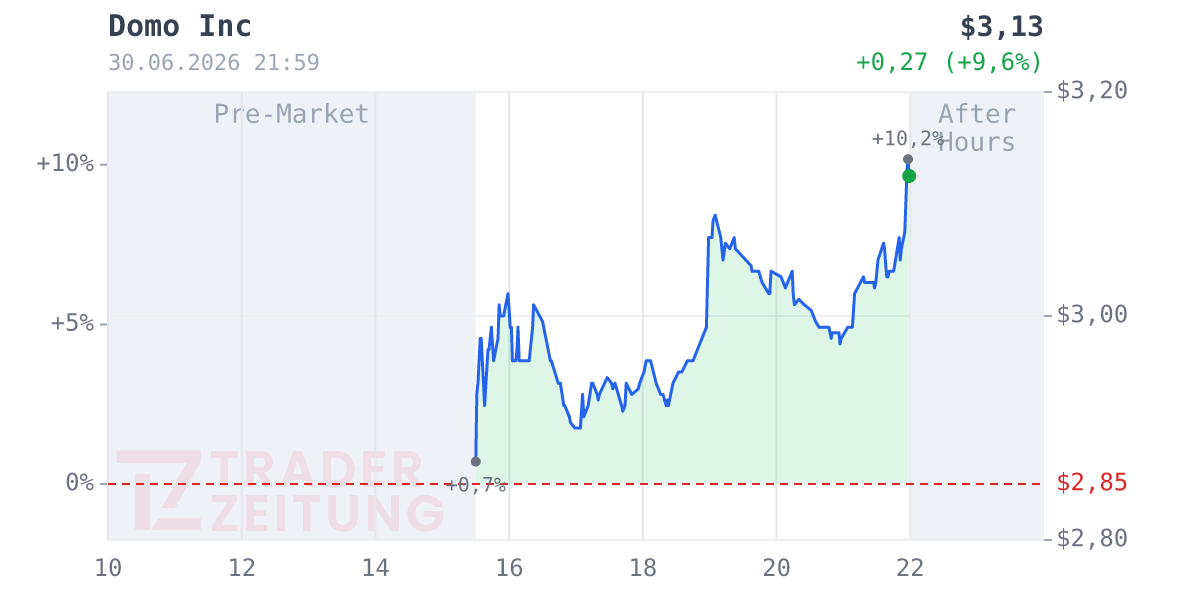
Task: Click the gray +10,2% high marker dot
Action: (908, 159)
